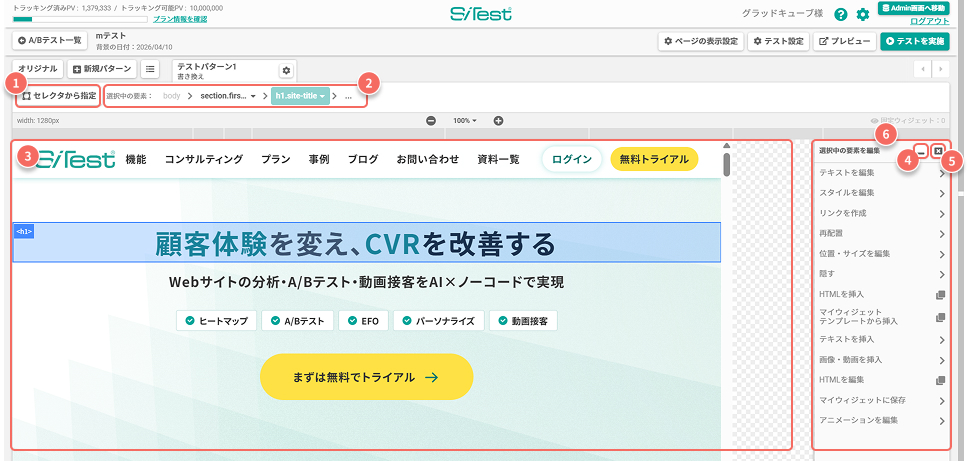This screenshot has height=461, width=968.
Task: Open プラン情報を確認 link
Action: click(x=180, y=19)
